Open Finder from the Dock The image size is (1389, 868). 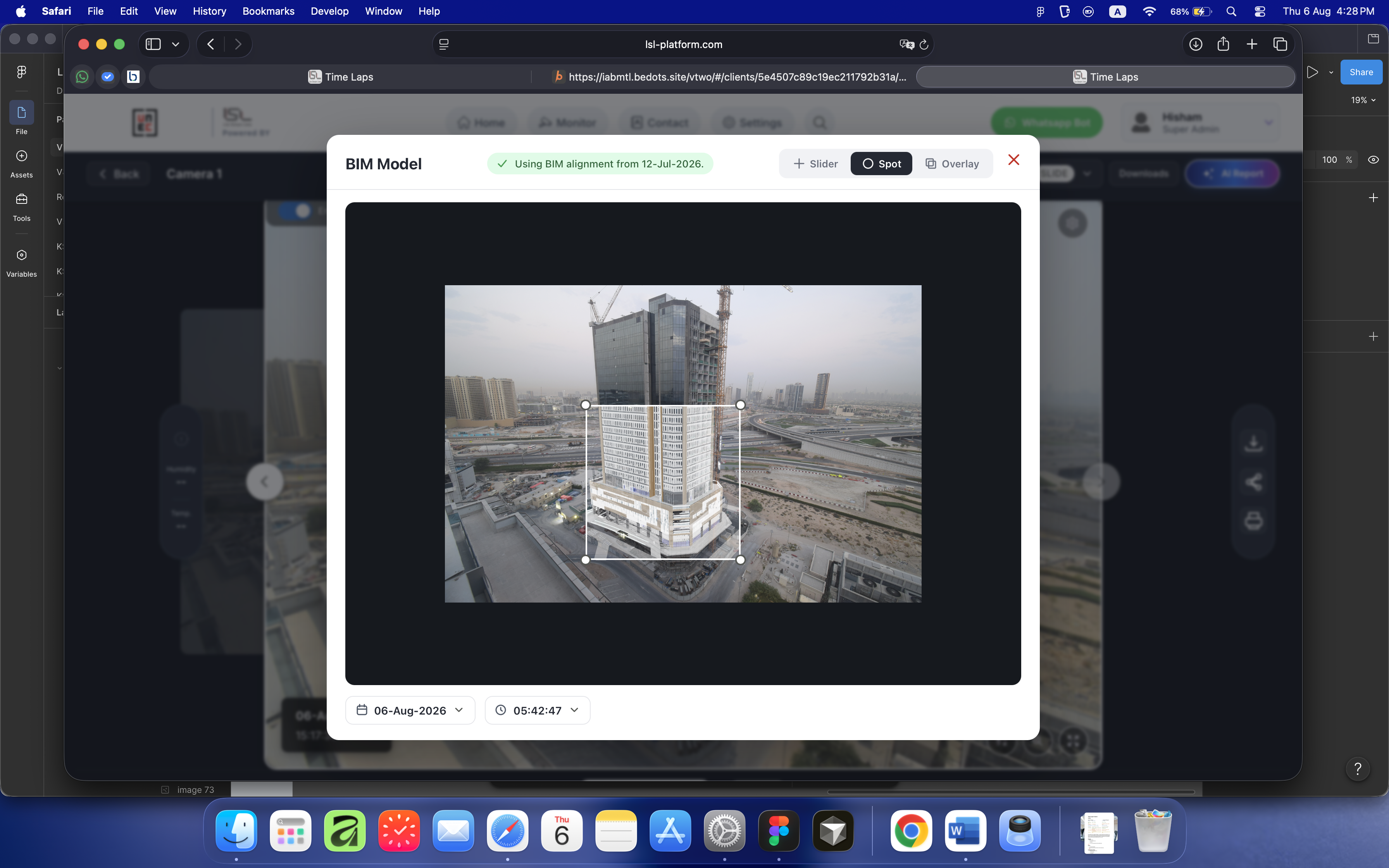[x=236, y=830]
